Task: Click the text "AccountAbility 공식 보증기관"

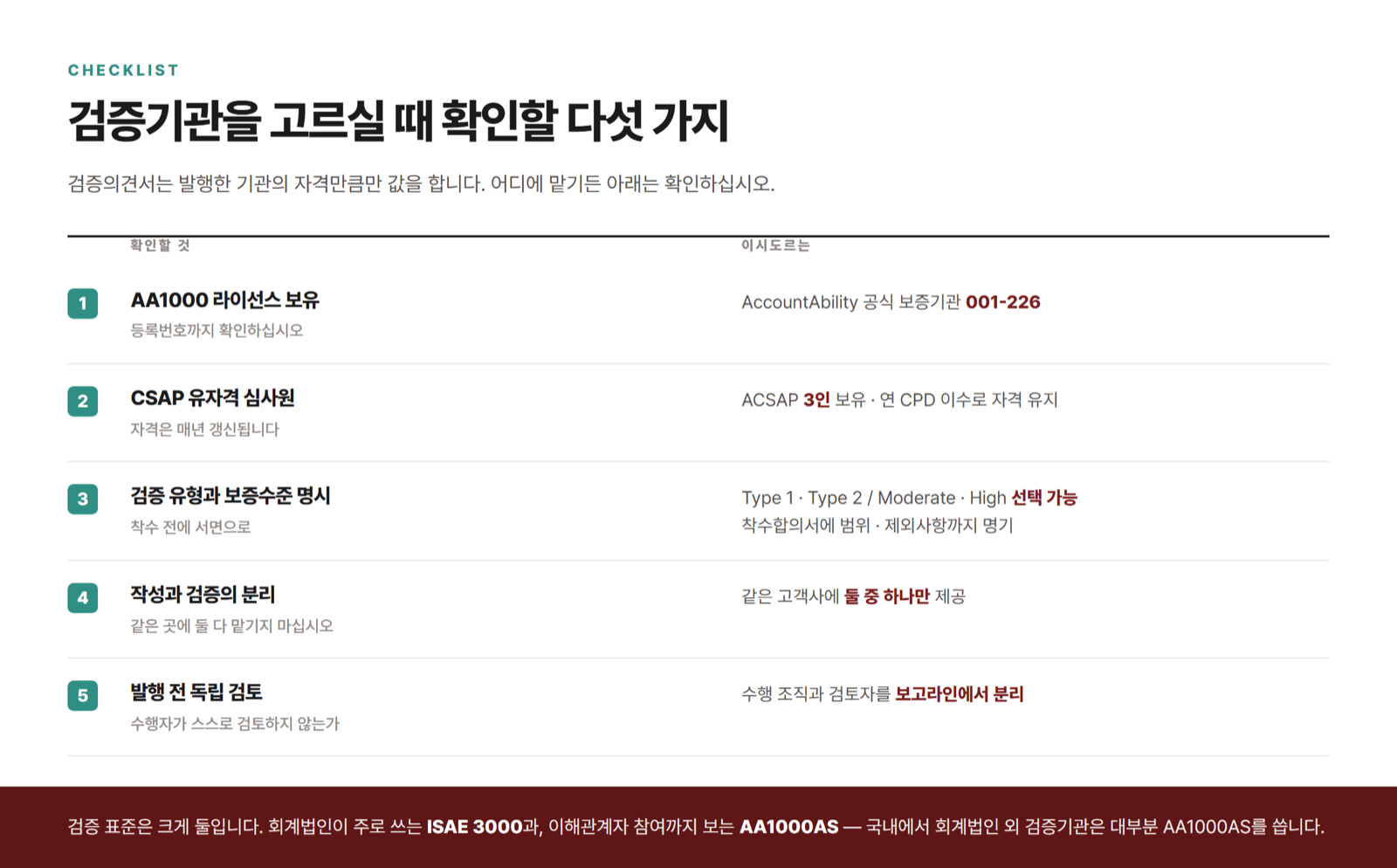Action: tap(851, 302)
